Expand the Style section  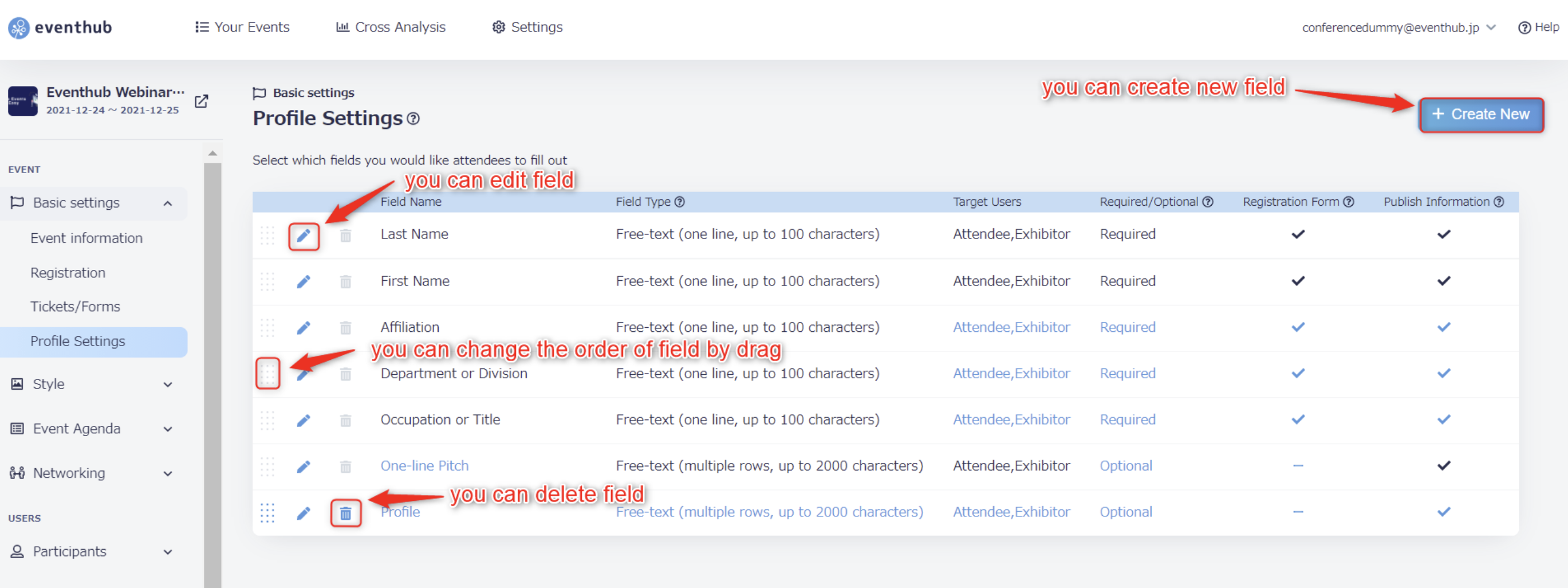pos(168,385)
